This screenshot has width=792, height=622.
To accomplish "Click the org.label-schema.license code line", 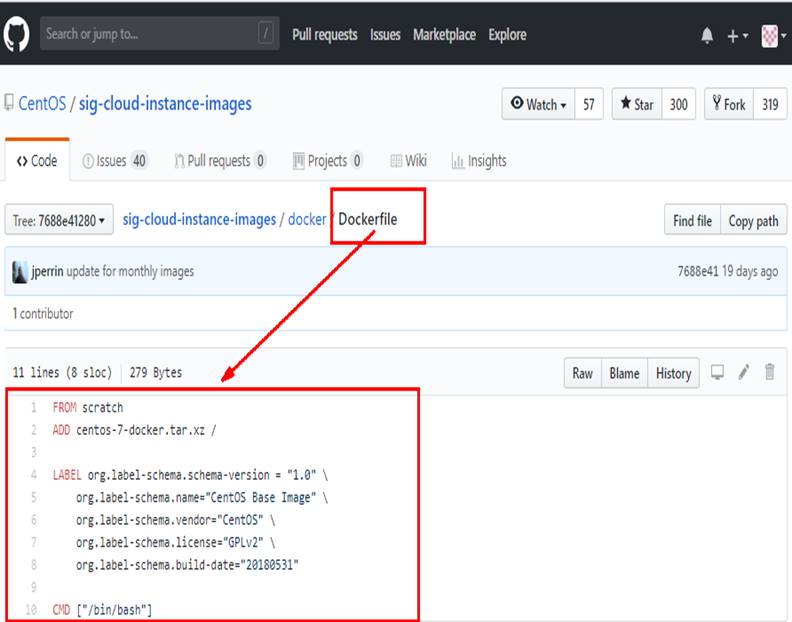I will pyautogui.click(x=176, y=542).
